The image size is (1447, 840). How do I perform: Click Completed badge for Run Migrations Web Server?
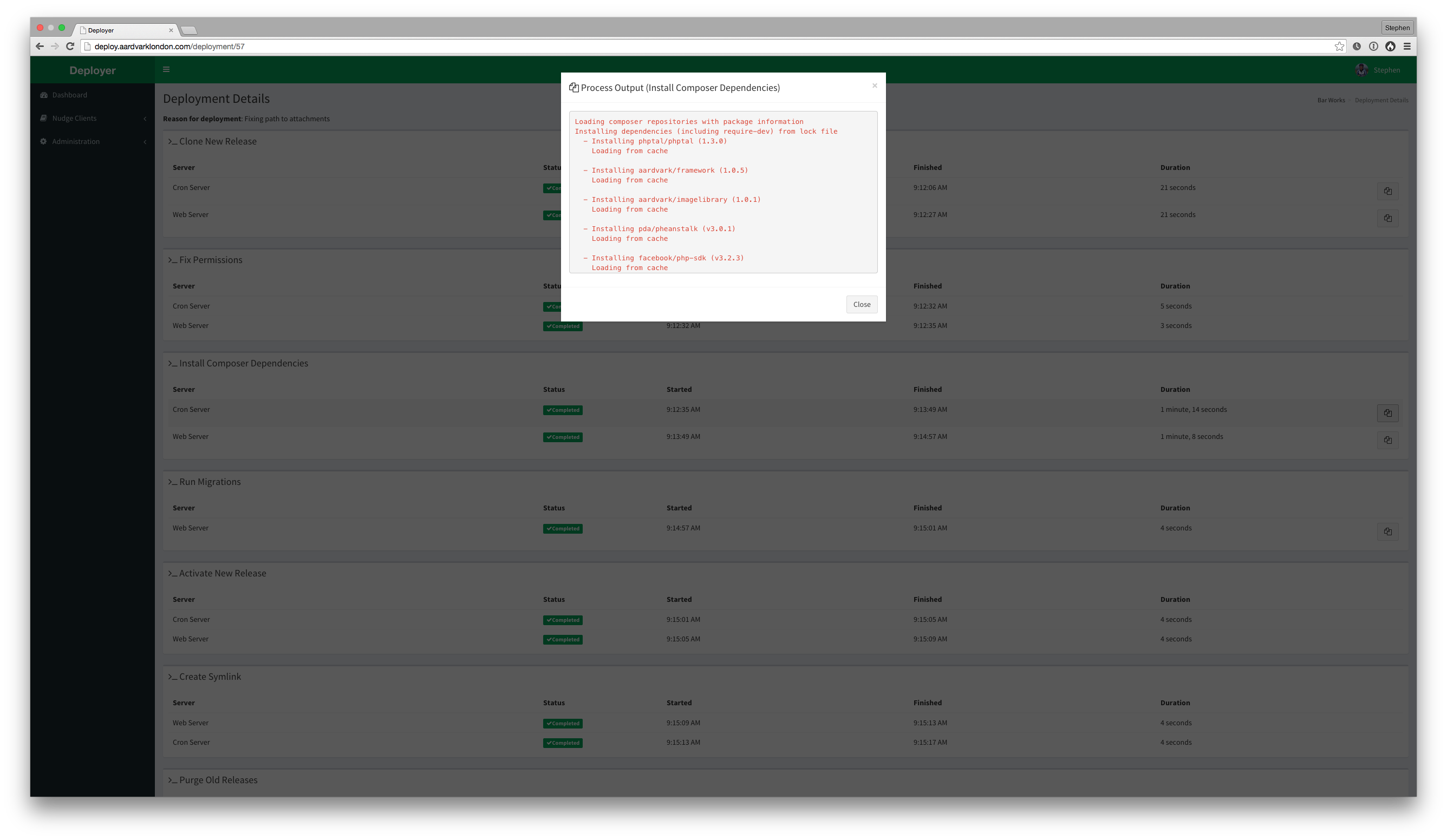563,529
